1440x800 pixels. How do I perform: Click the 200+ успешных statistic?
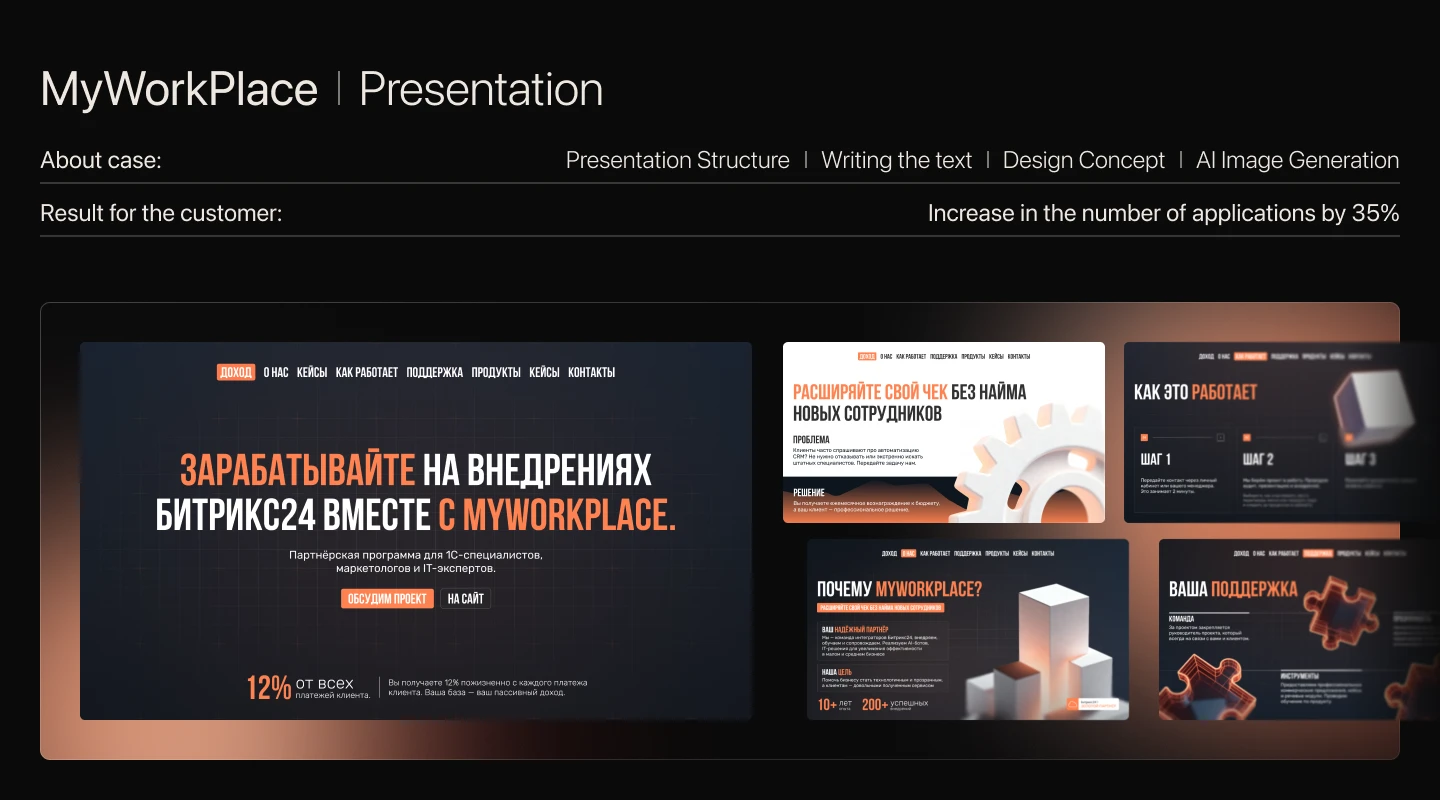coord(895,705)
